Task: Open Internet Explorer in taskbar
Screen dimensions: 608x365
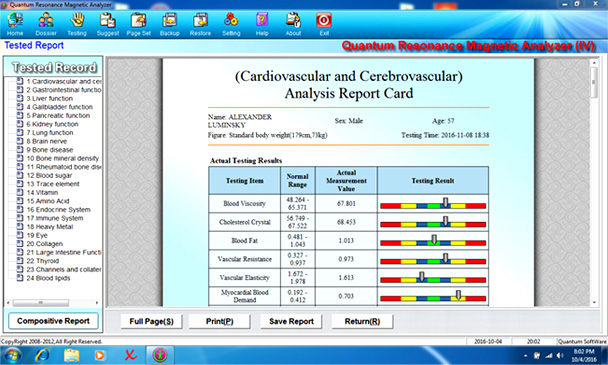Action: point(42,355)
